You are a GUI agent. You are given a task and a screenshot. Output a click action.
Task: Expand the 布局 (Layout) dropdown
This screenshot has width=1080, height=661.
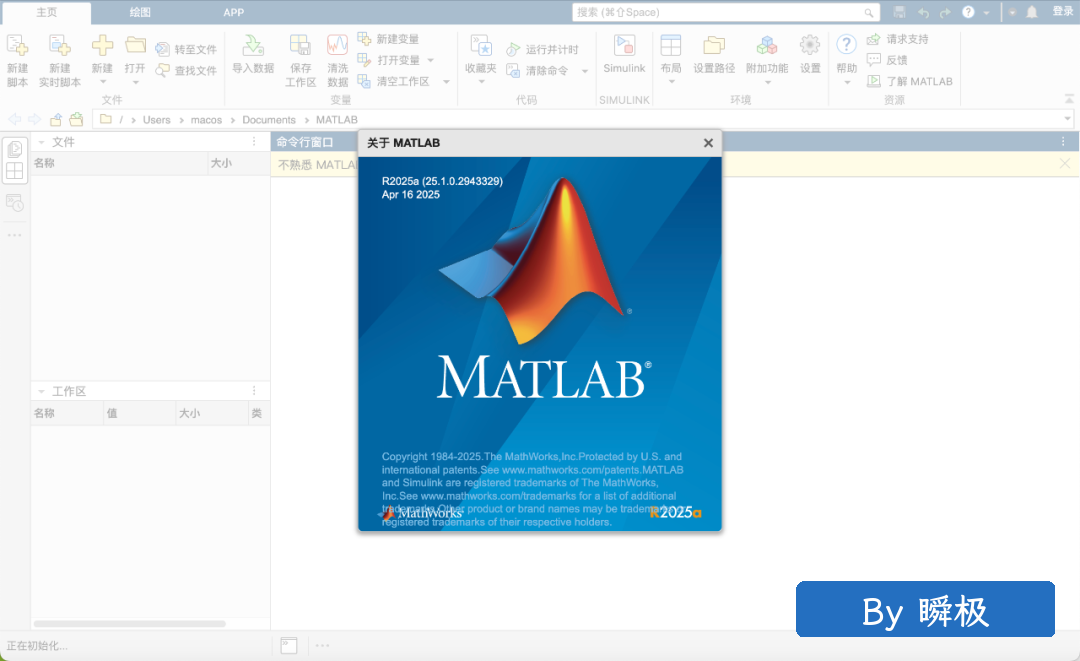(671, 82)
